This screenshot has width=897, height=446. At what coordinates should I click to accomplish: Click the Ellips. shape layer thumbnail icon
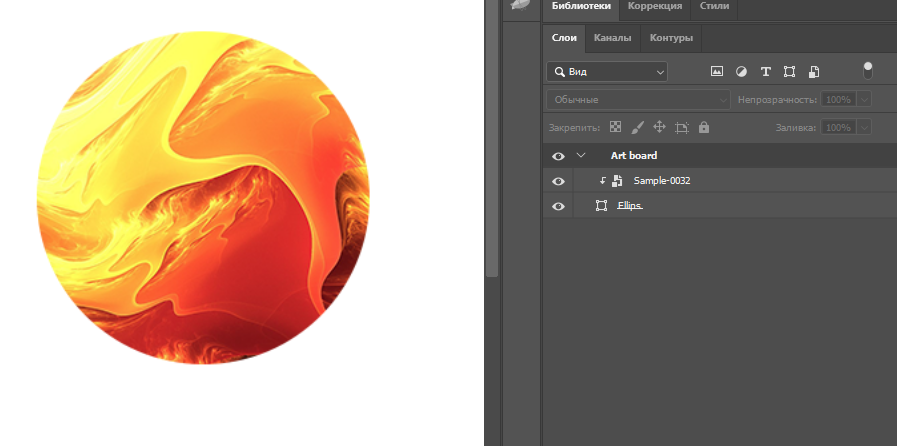(x=601, y=206)
